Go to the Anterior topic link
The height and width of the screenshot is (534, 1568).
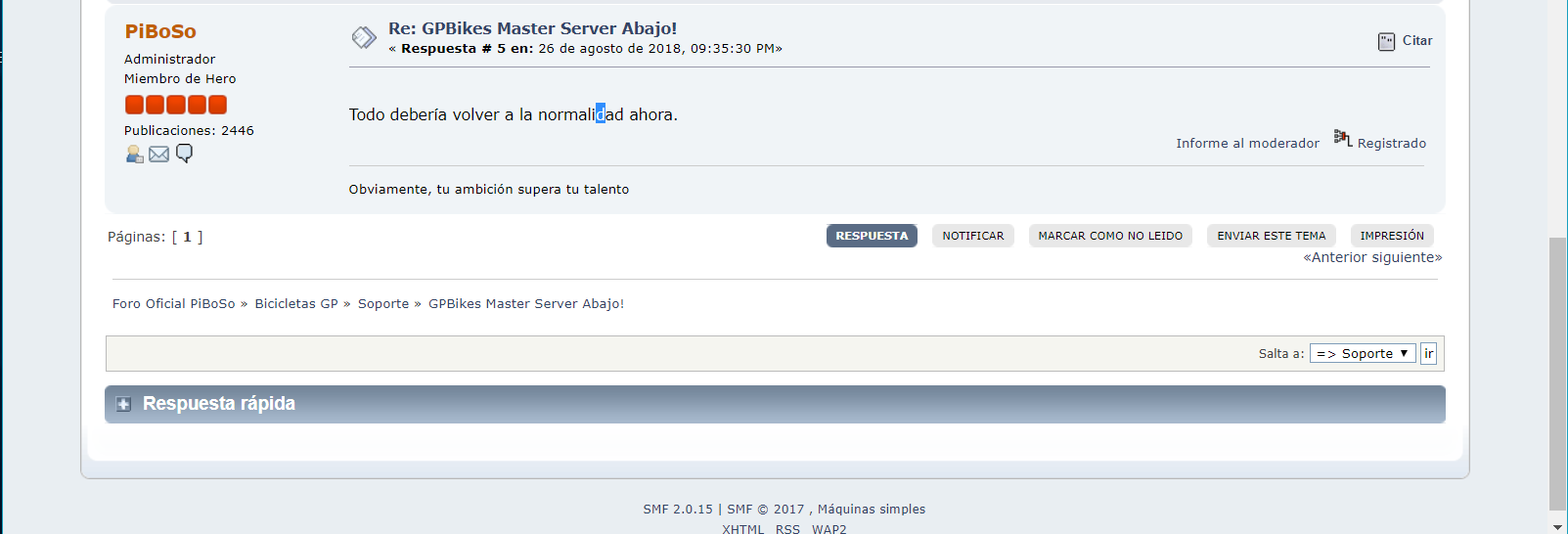tap(1335, 257)
